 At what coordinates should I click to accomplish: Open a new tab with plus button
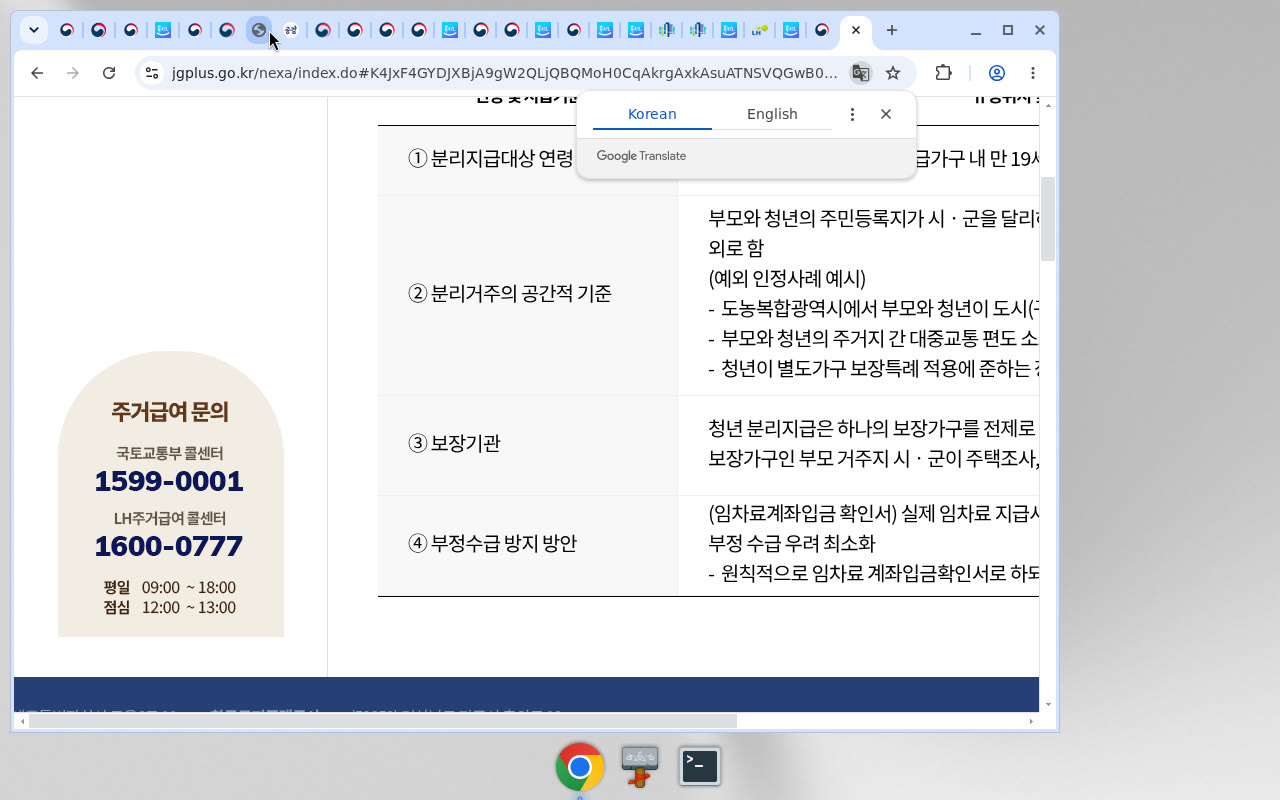892,30
